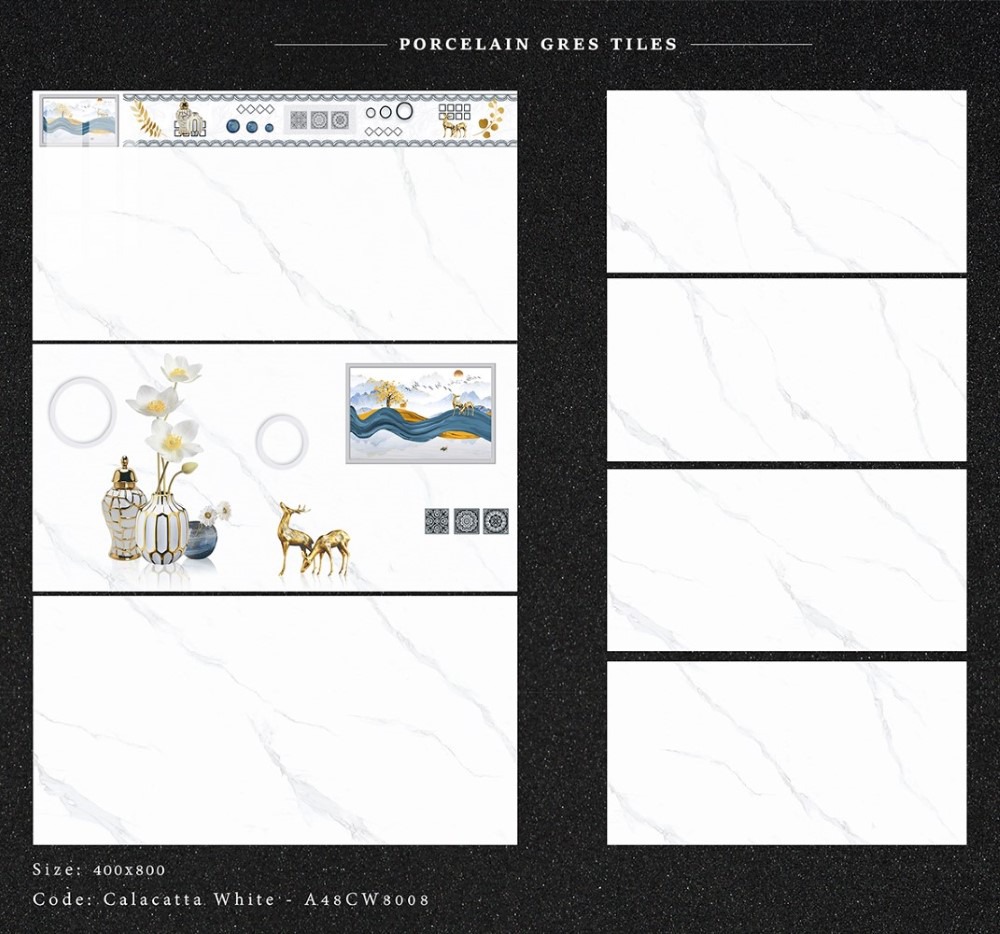
Task: Select the first marble tile in the right column
Action: coord(786,181)
